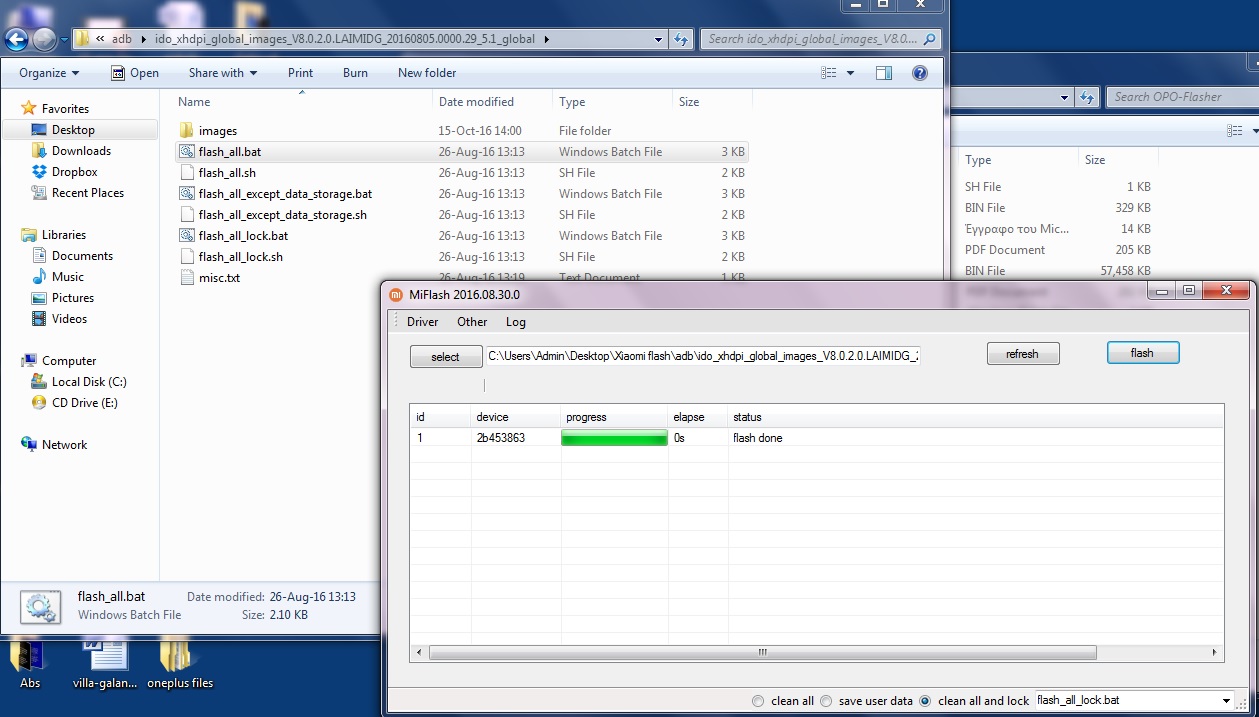Select the save user data option

(x=826, y=701)
